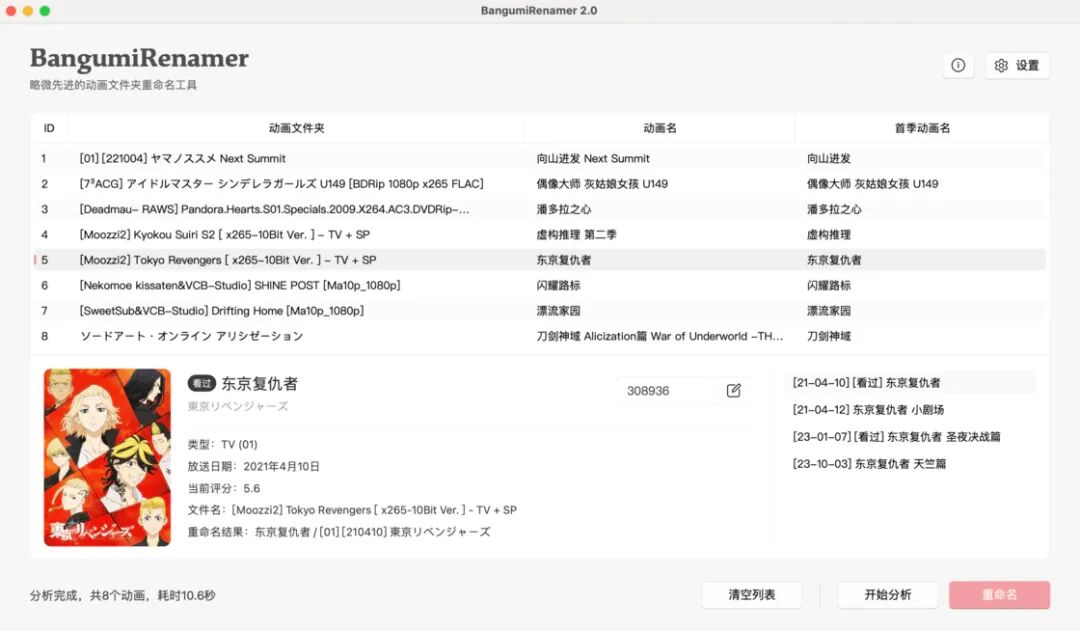This screenshot has height=631, width=1080.
Task: Click the 重命名结果 line in details
Action: coord(339,532)
